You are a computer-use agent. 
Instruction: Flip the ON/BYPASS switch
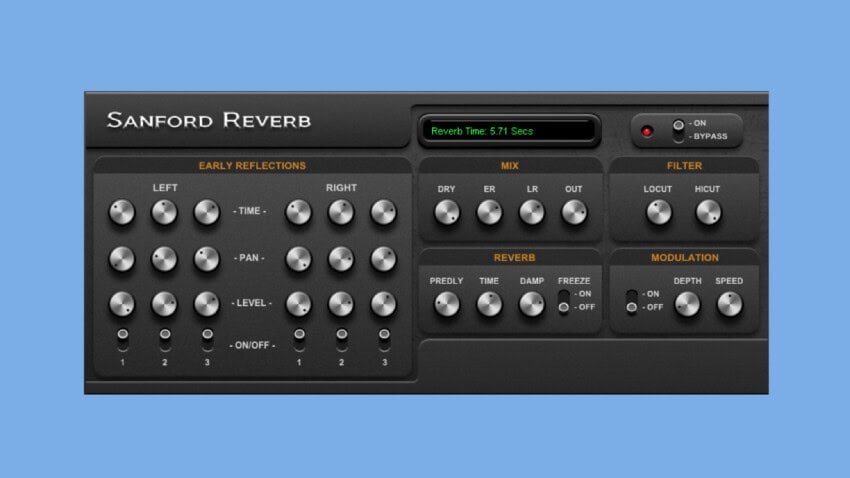point(679,130)
